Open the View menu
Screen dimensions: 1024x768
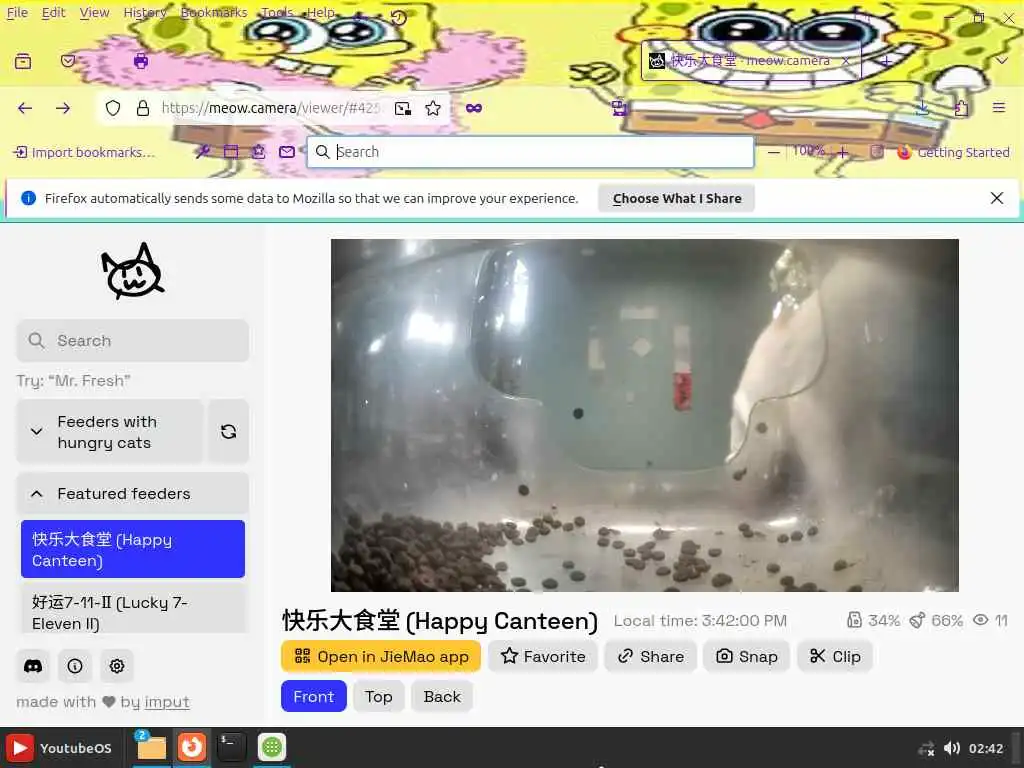pos(95,12)
